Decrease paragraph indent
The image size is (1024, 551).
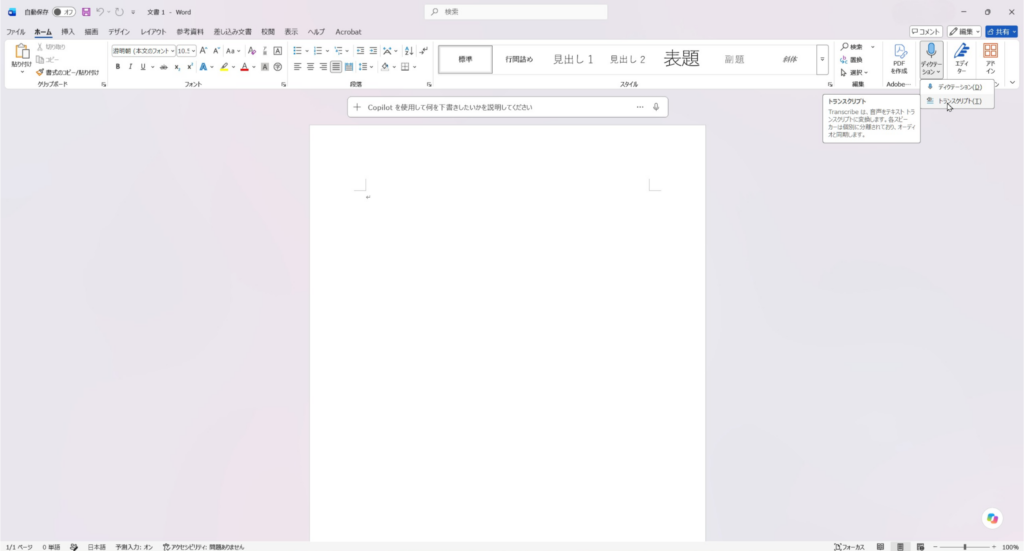click(360, 51)
